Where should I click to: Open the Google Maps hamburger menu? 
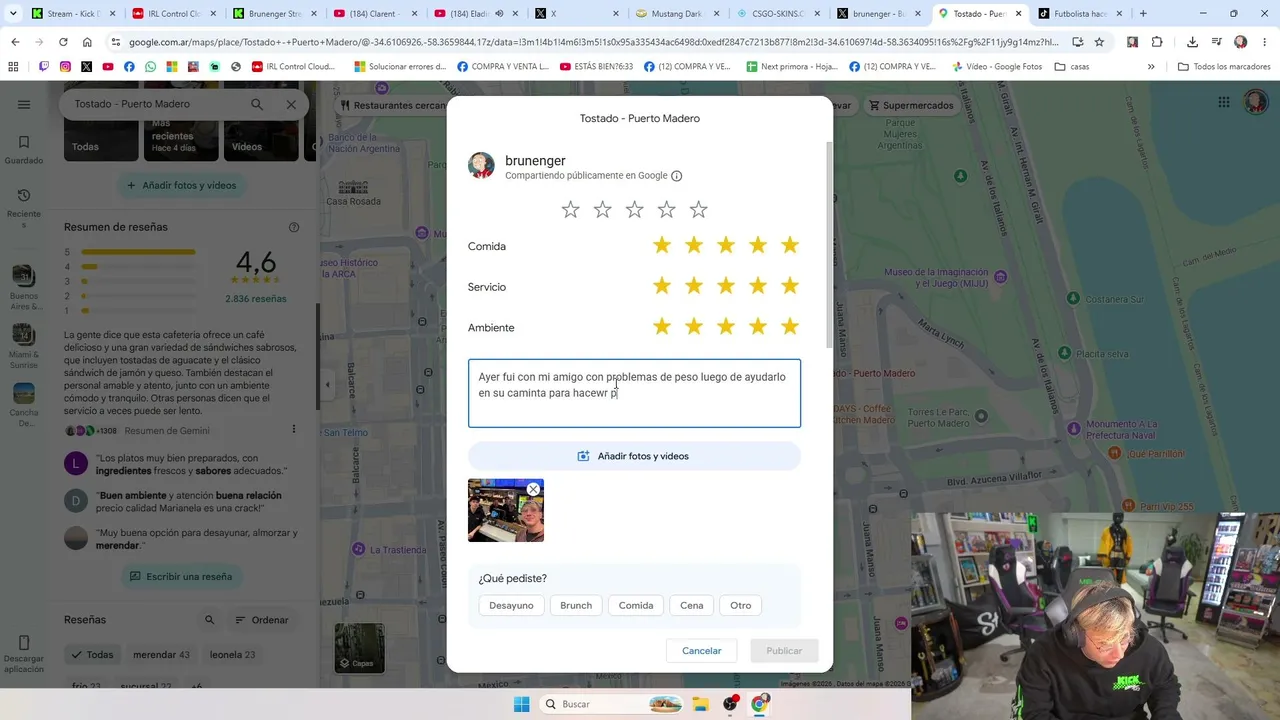24,105
